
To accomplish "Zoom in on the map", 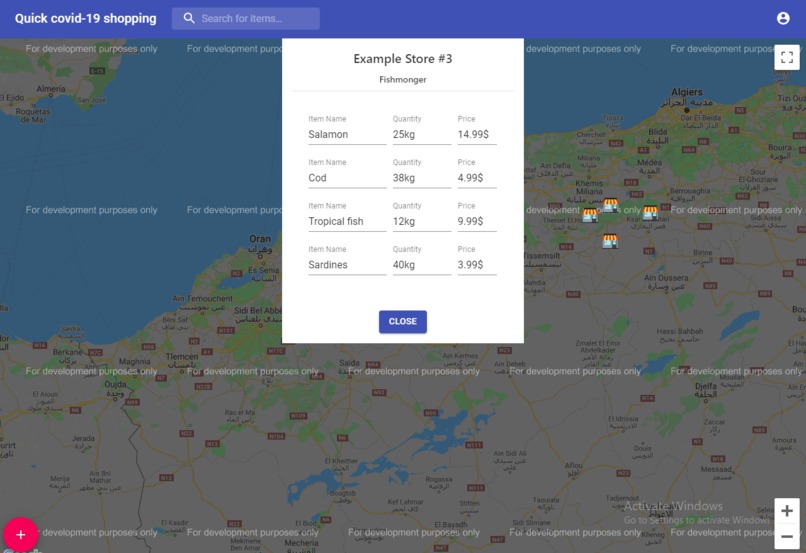I will click(787, 511).
